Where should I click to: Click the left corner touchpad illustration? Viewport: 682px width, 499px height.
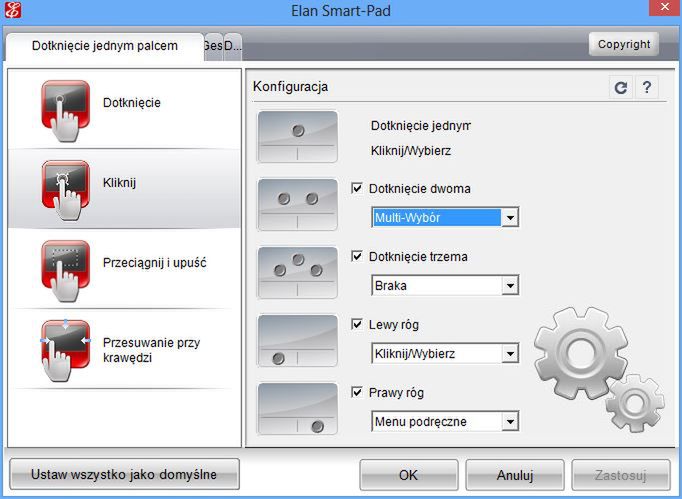point(298,341)
